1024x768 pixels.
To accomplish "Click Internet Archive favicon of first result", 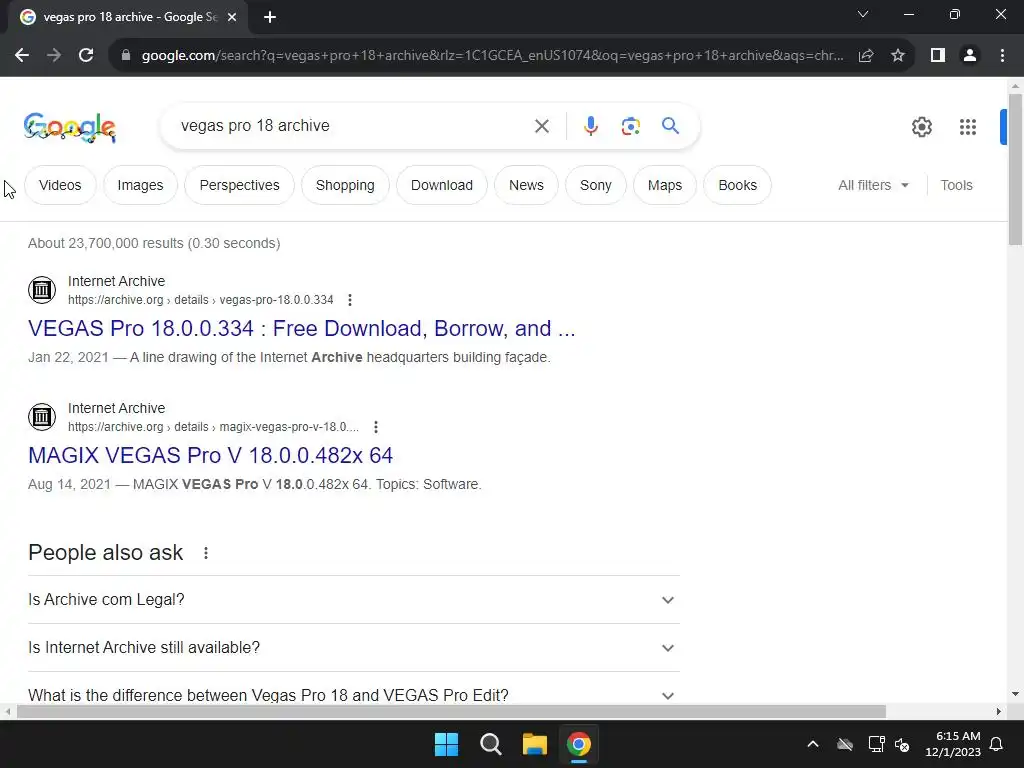I will tap(42, 289).
